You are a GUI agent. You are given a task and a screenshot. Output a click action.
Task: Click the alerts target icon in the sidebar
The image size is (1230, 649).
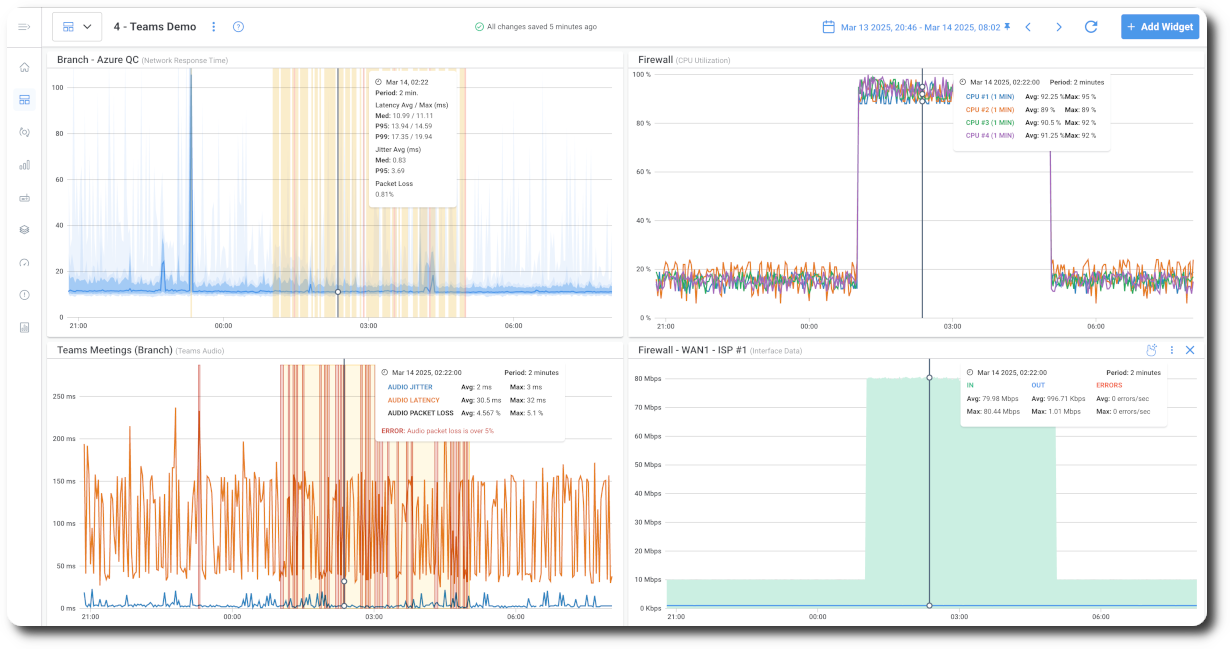point(25,131)
